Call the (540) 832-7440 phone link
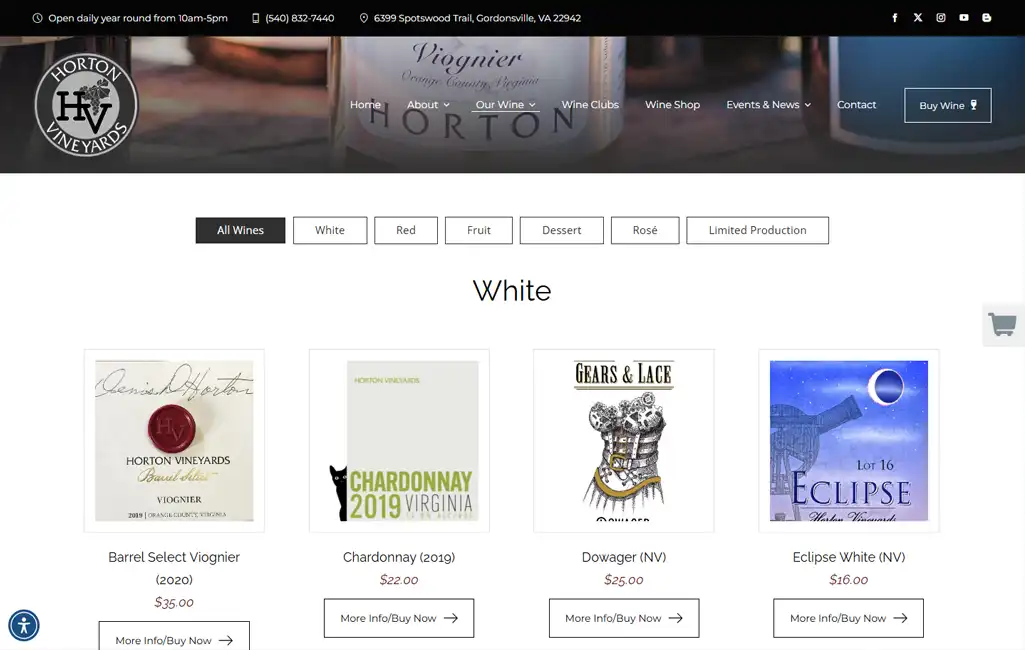Screen dimensions: 1025x650 coord(299,18)
